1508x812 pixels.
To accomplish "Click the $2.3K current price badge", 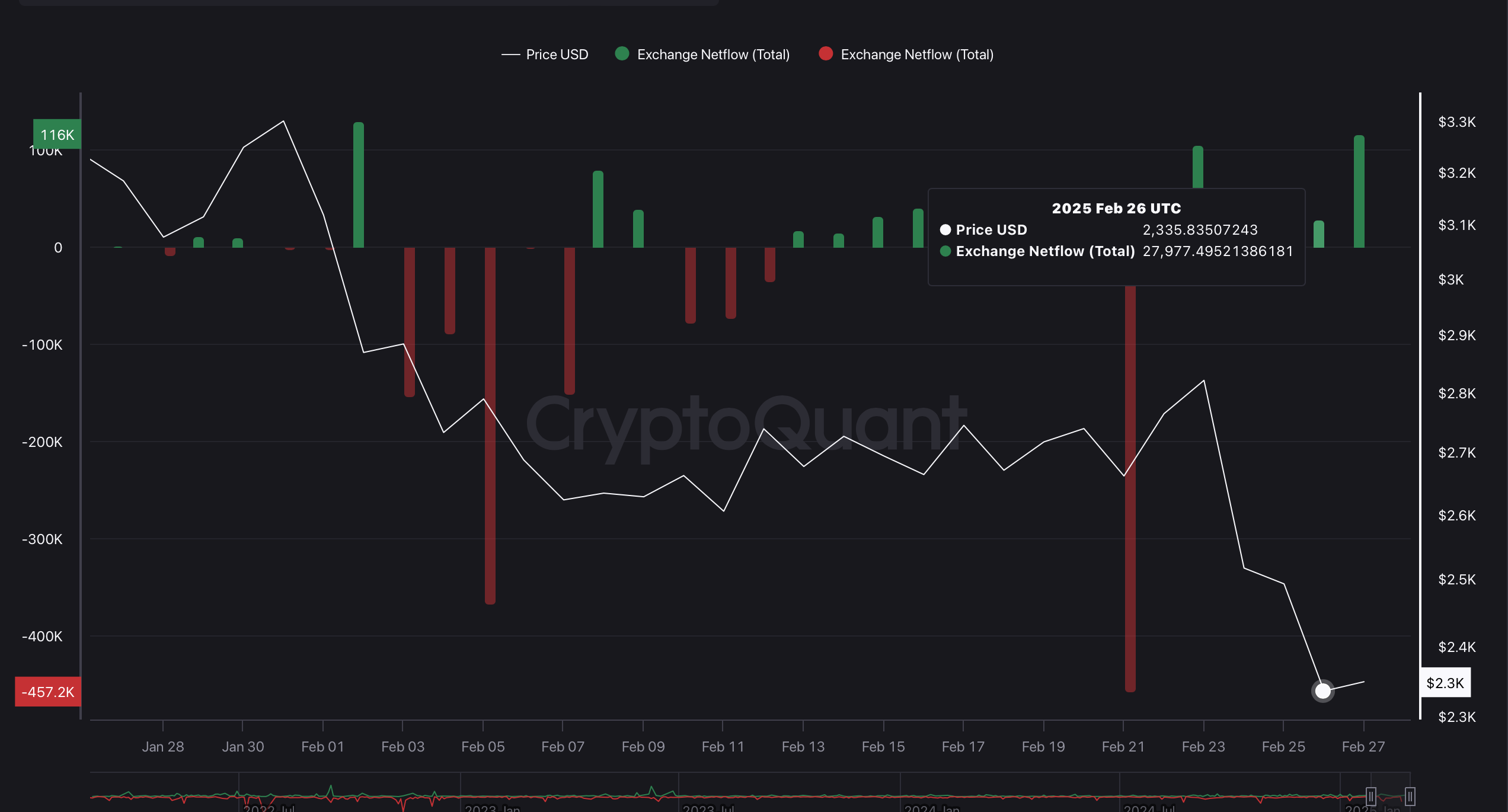I will (x=1446, y=682).
